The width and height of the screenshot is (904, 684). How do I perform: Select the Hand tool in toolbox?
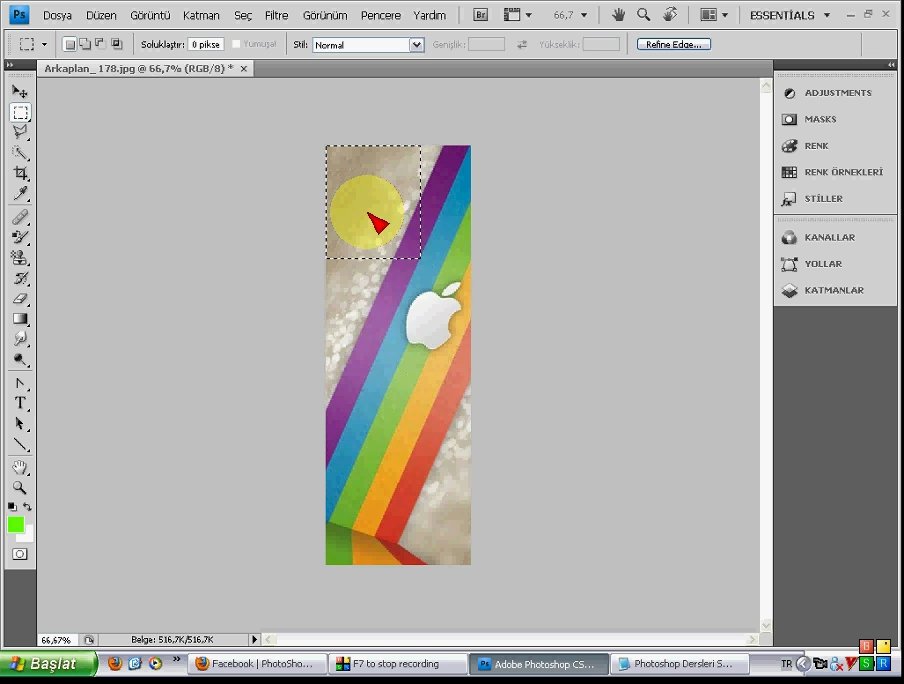tap(20, 467)
